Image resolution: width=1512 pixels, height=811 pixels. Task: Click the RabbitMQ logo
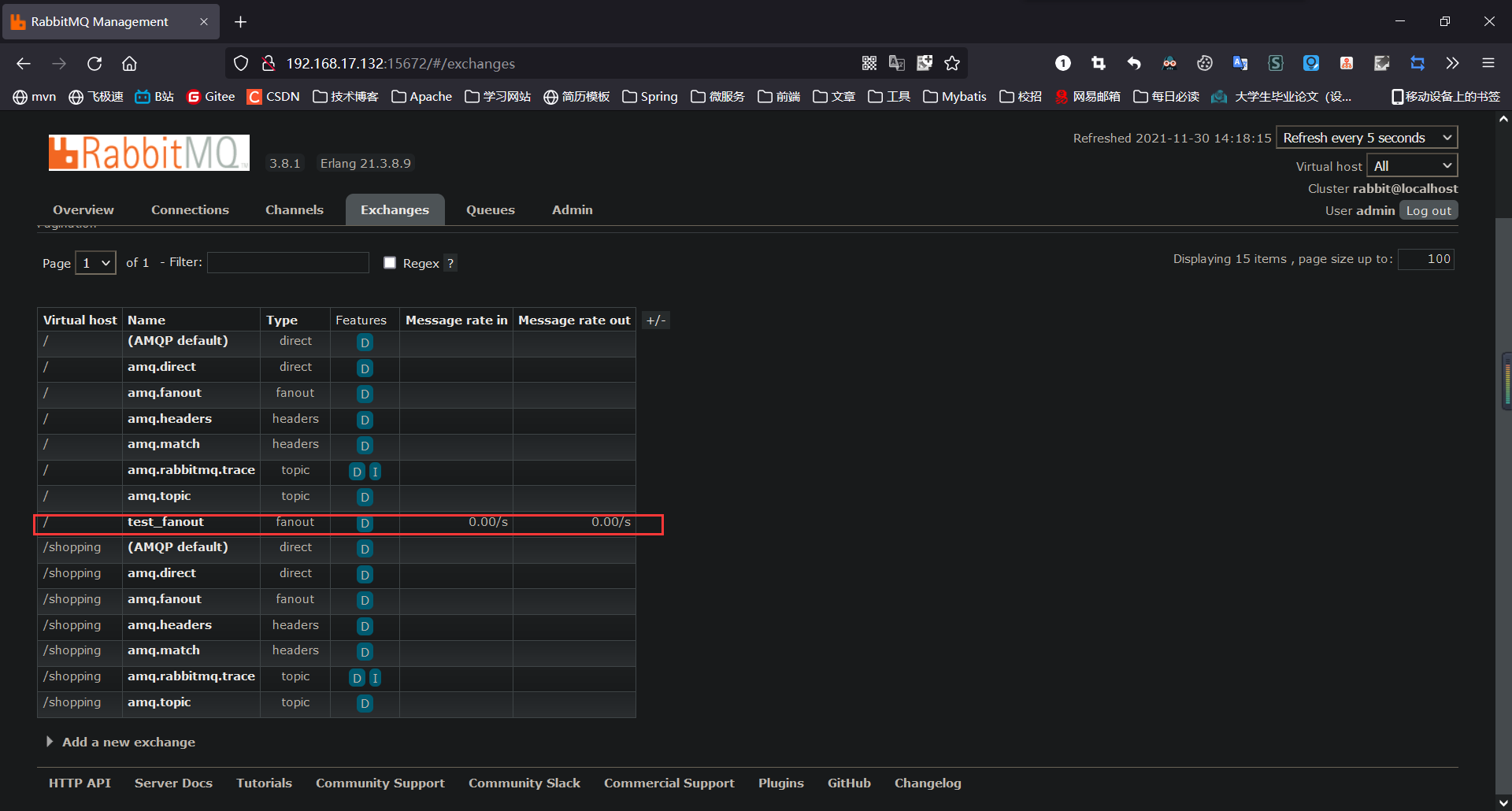point(149,153)
